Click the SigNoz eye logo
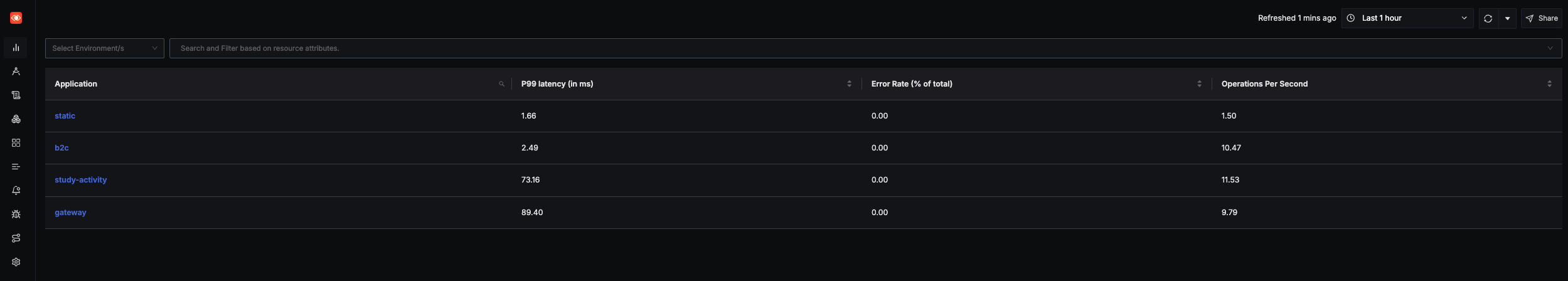Screen dimensions: 1568x281 point(16,18)
